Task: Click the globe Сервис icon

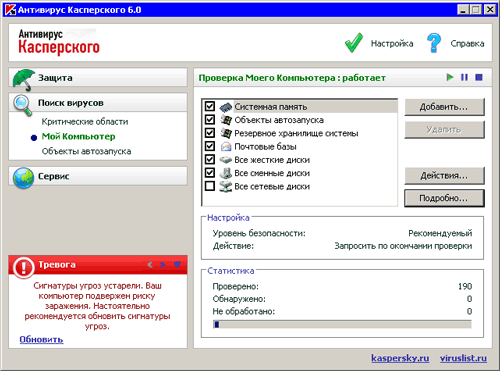Action: (x=23, y=177)
